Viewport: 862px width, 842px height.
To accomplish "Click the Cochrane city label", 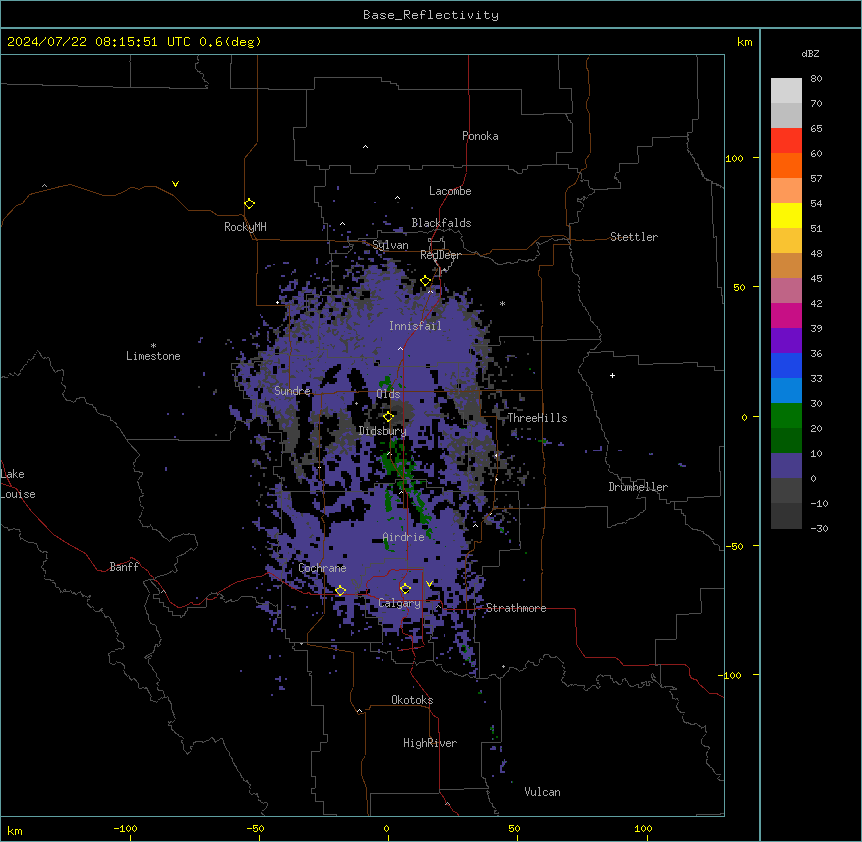I will click(322, 568).
